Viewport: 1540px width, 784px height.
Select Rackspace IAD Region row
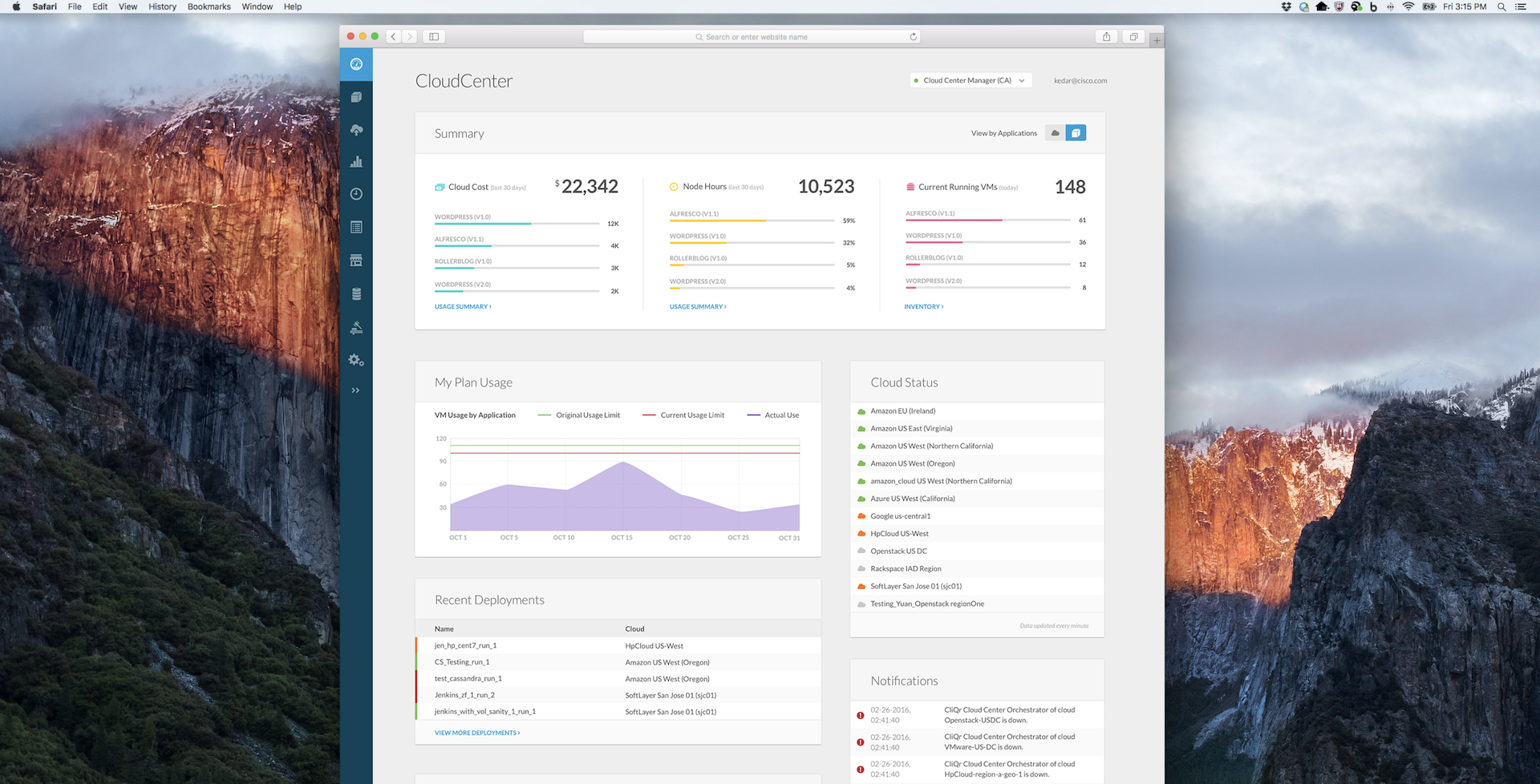(977, 569)
